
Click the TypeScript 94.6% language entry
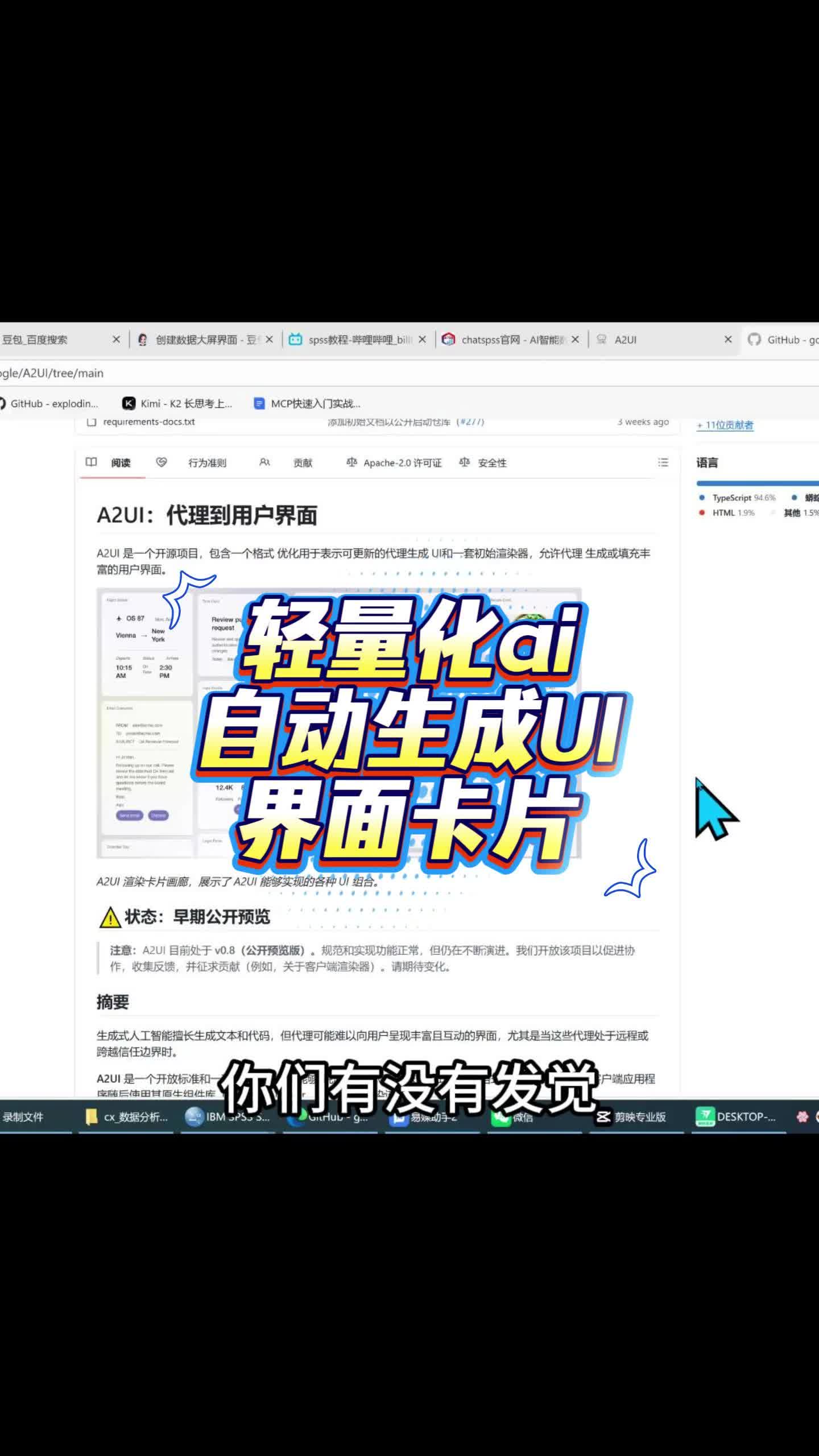coord(737,498)
